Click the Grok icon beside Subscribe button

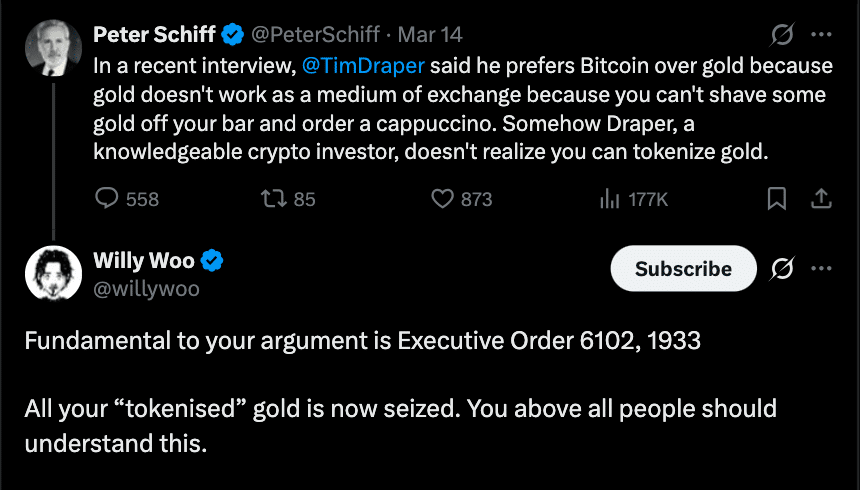[x=783, y=268]
